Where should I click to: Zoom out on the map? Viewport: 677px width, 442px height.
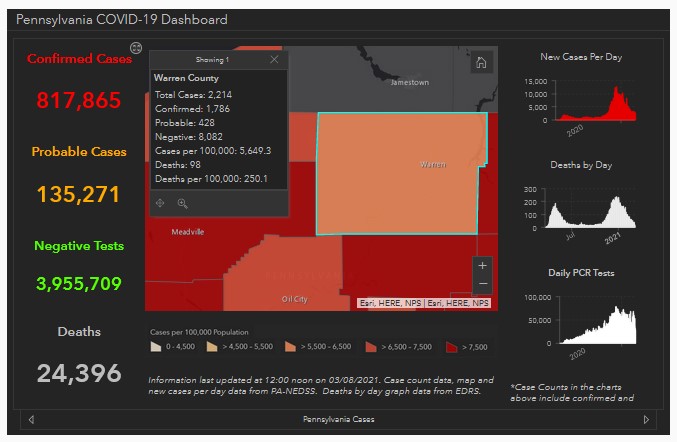tap(483, 284)
